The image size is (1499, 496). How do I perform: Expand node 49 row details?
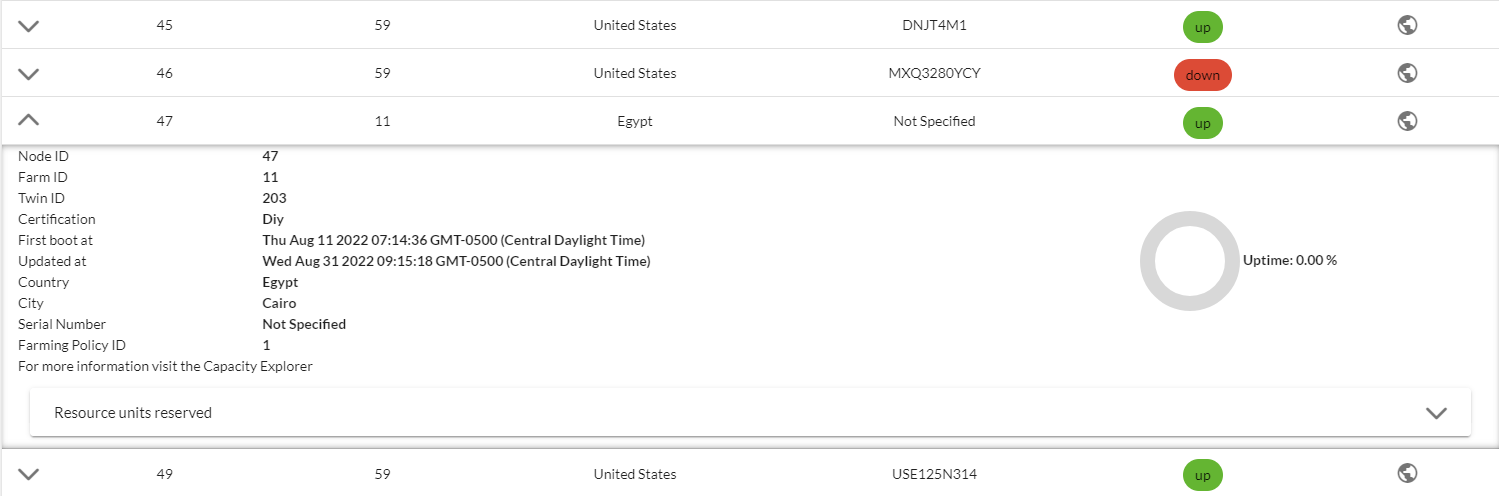[29, 474]
